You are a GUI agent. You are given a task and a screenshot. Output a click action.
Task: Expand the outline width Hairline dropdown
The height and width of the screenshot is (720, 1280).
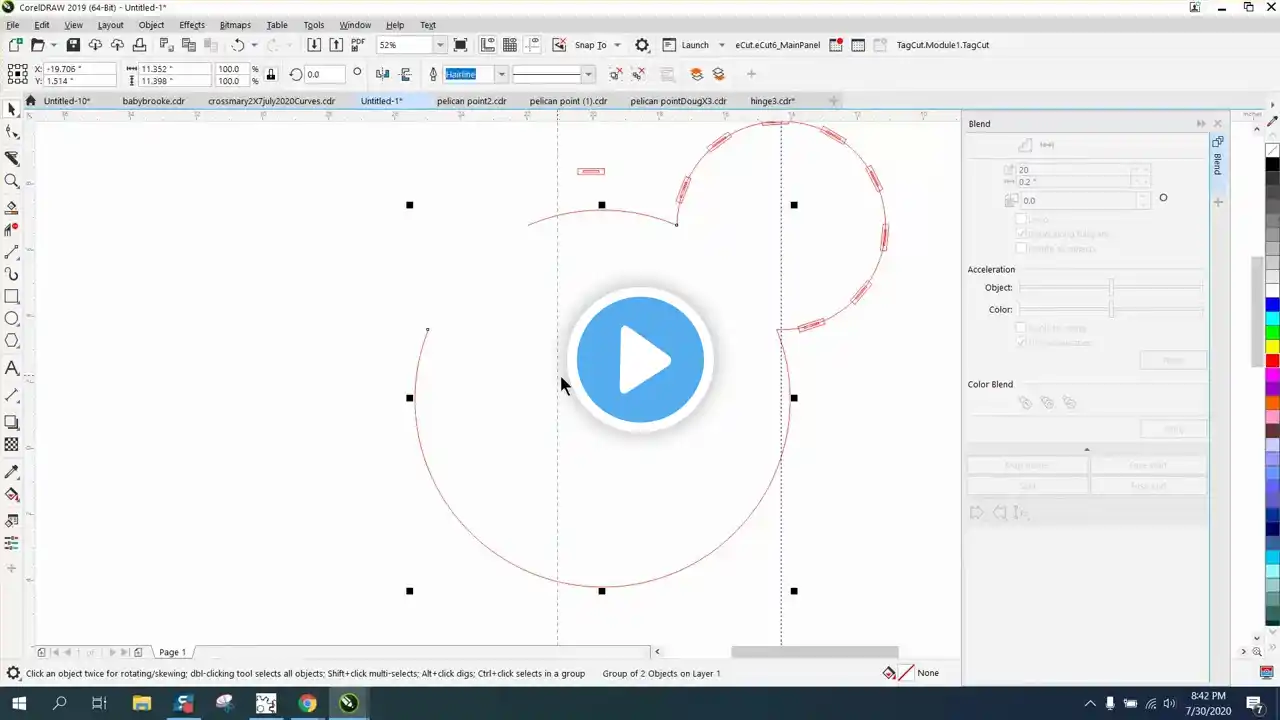[x=501, y=75]
